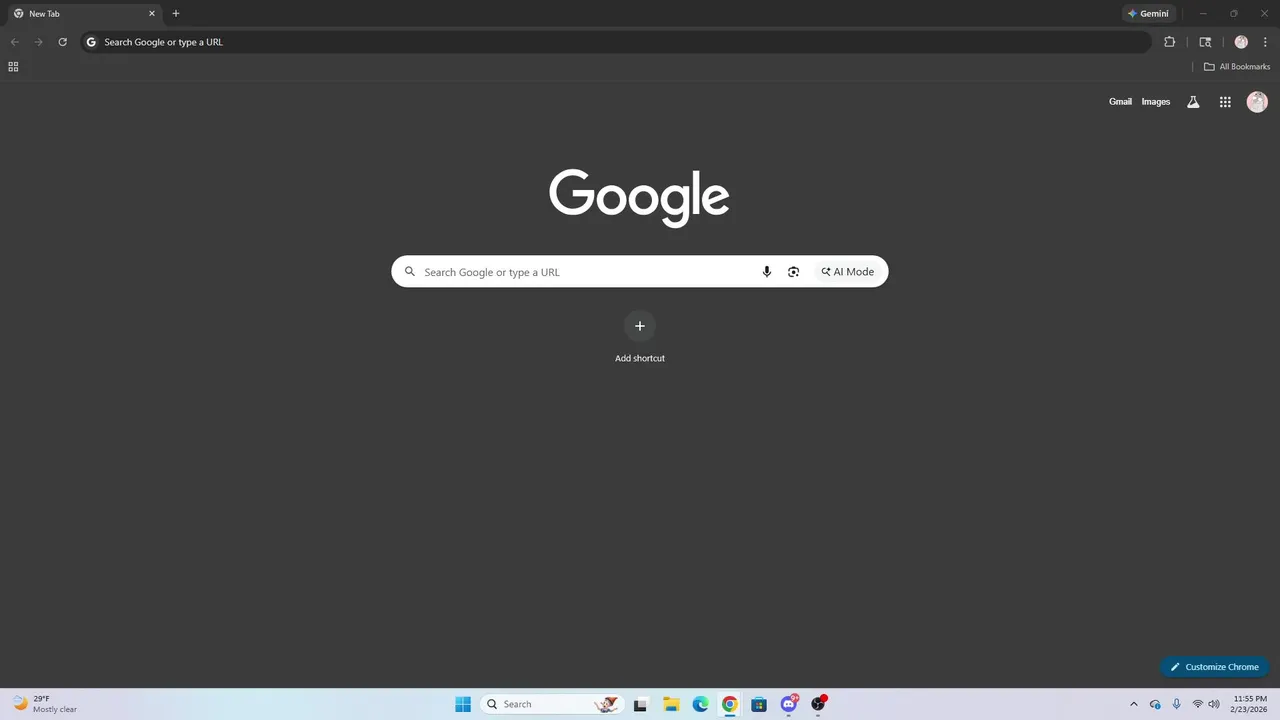
Task: Open a new tab with plus button
Action: pyautogui.click(x=176, y=13)
